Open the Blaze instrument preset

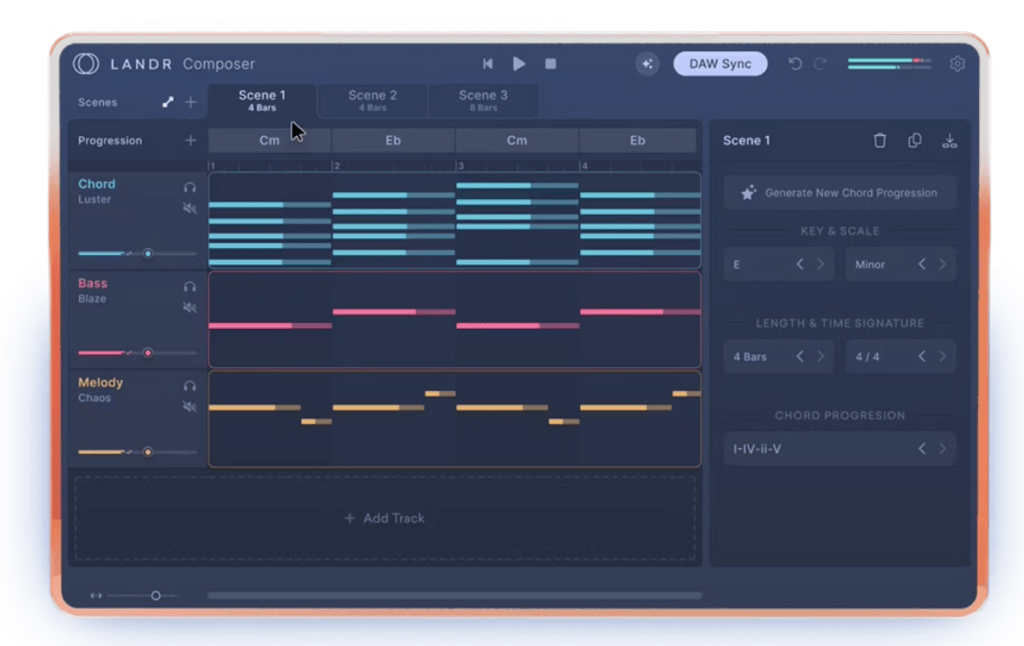click(x=92, y=299)
